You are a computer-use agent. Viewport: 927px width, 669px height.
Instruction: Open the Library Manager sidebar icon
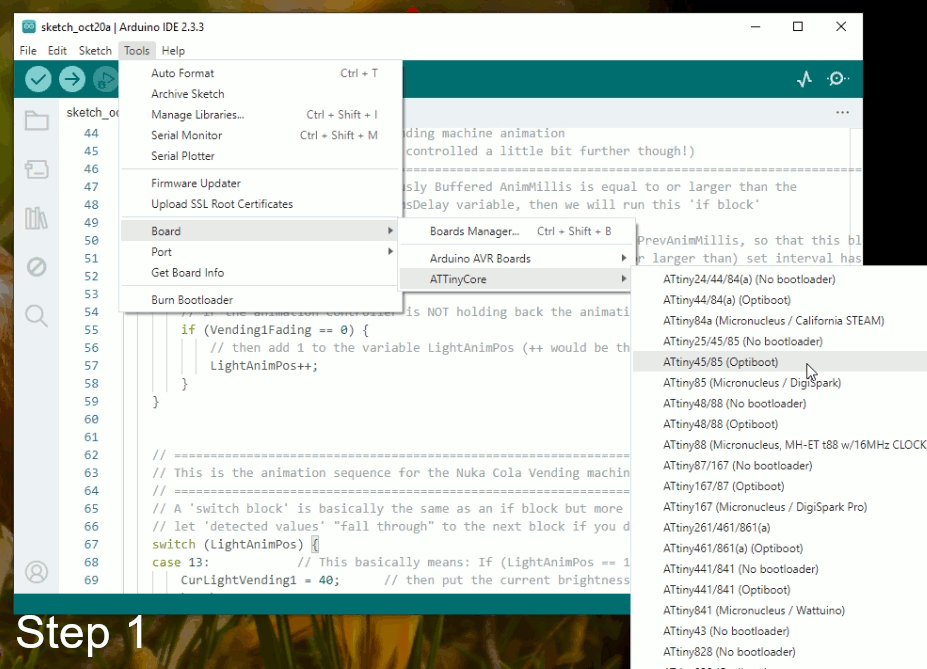37,218
